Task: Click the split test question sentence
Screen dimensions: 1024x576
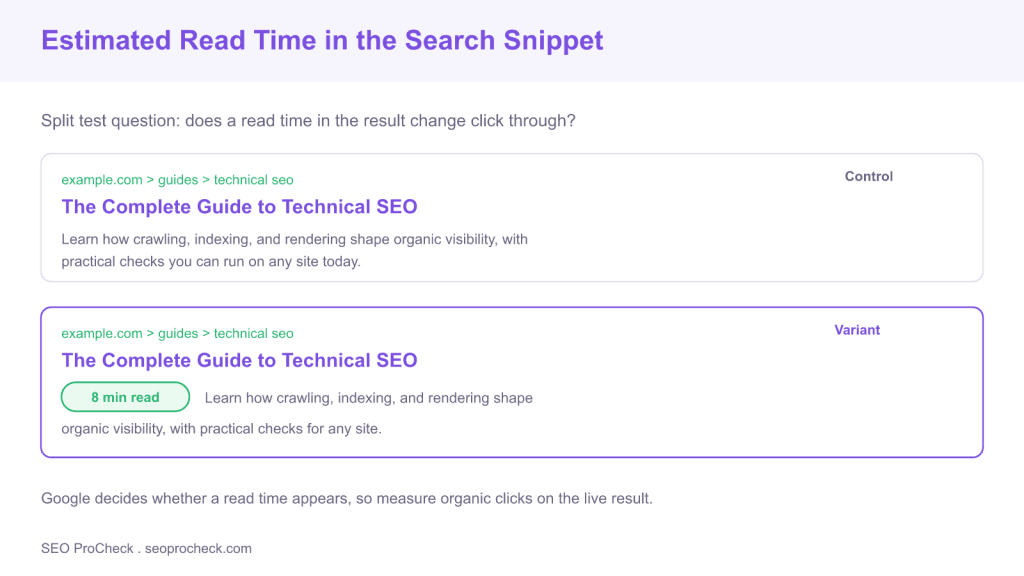Action: [308, 121]
